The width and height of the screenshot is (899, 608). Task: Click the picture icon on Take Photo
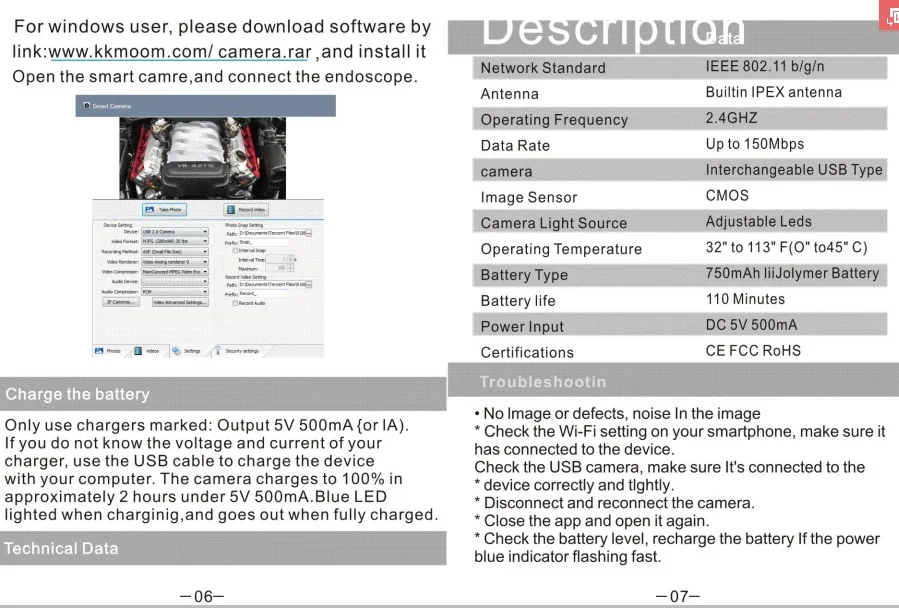pyautogui.click(x=150, y=209)
